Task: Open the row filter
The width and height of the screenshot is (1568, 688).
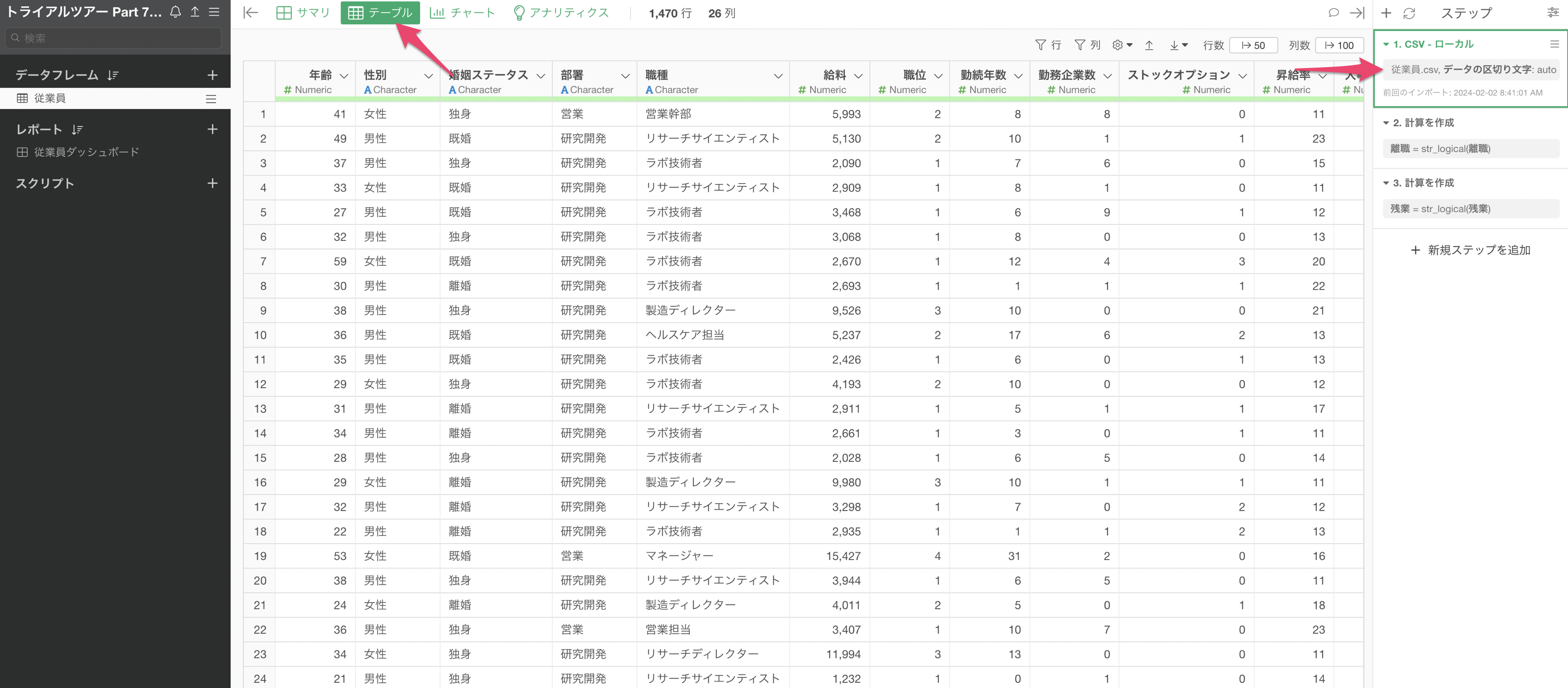Action: [1048, 45]
